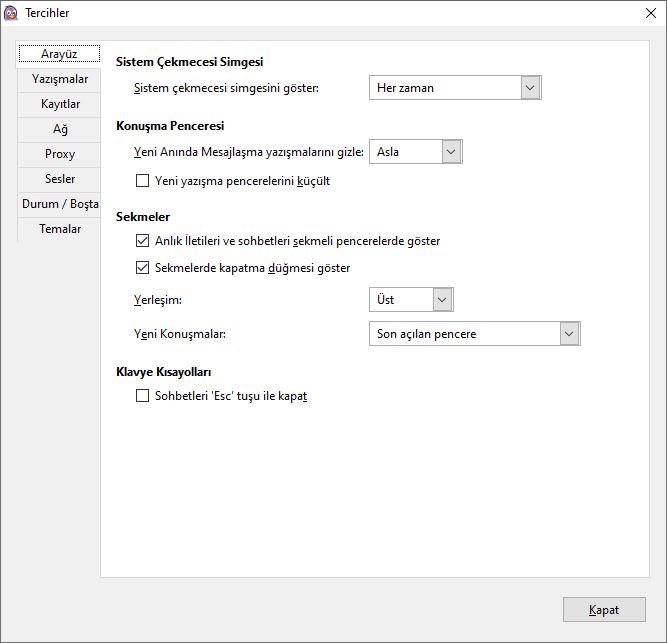Close the Tercihler window with X
The height and width of the screenshot is (643, 667).
pyautogui.click(x=650, y=13)
